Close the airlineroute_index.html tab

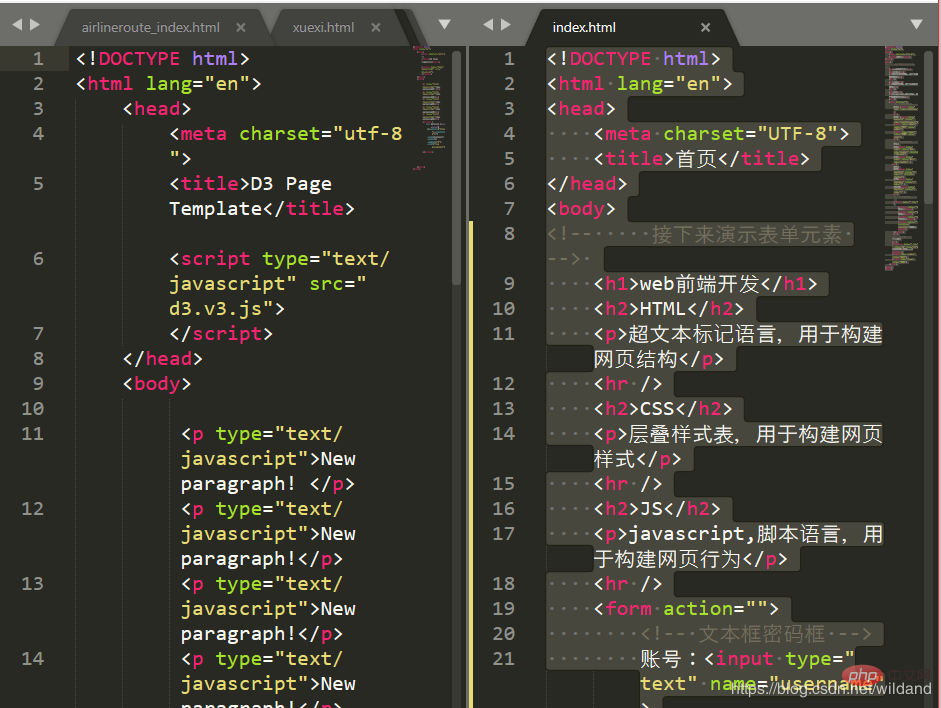click(x=240, y=28)
